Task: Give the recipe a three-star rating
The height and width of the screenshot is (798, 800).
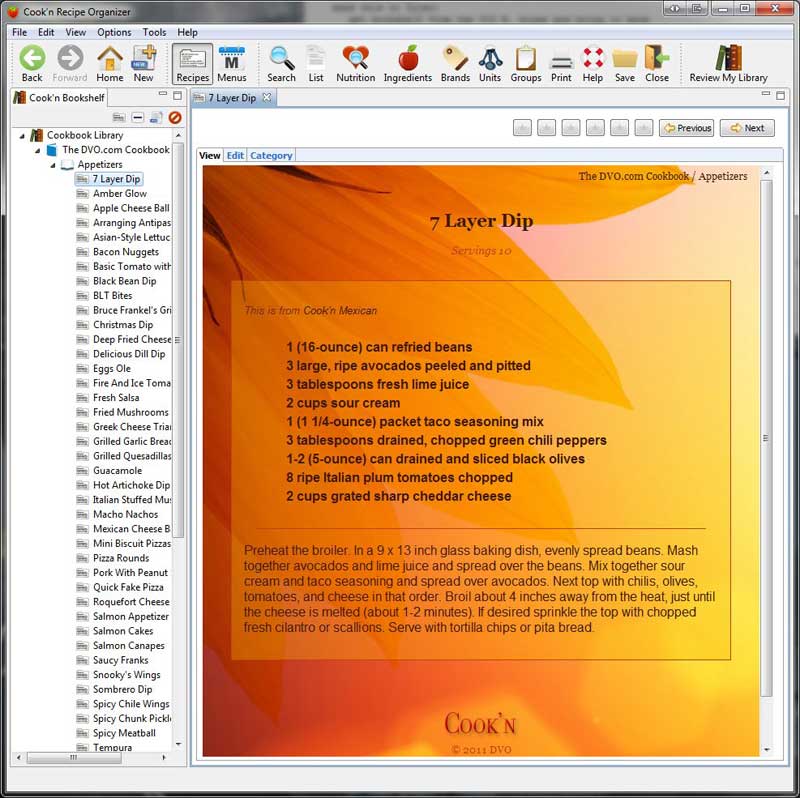Action: click(x=570, y=128)
